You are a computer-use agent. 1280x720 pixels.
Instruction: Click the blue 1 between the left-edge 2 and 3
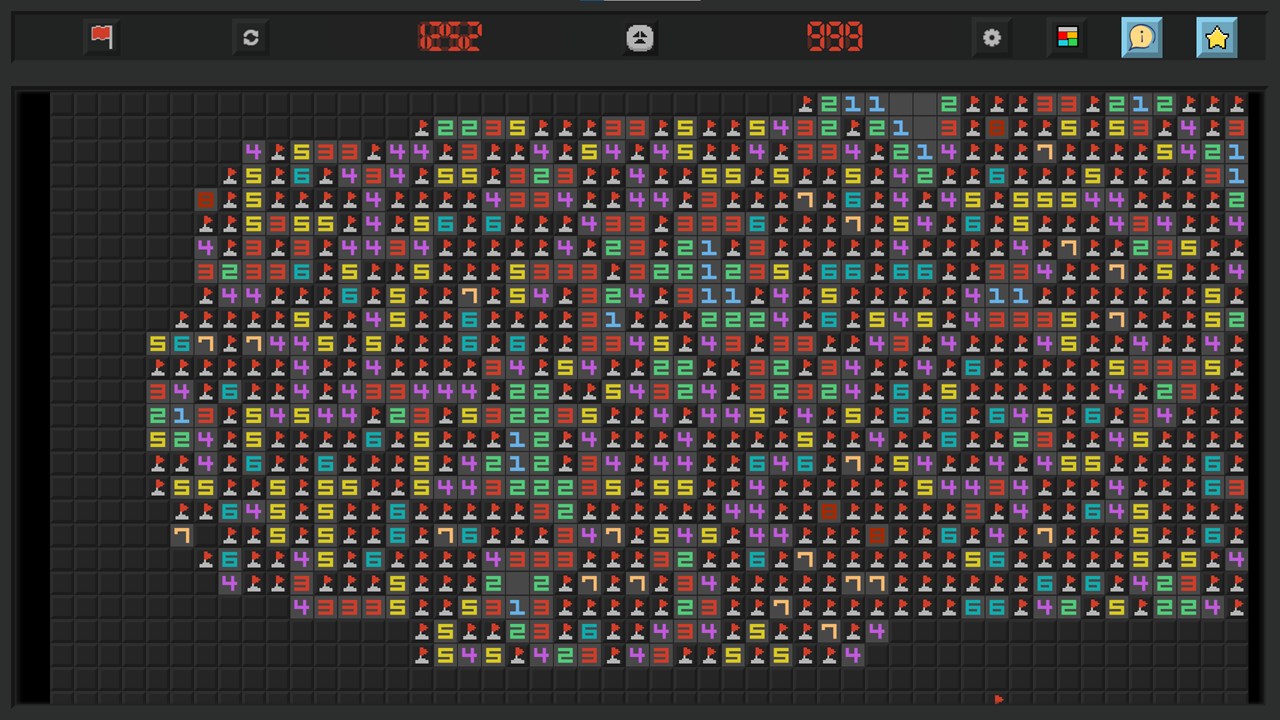(x=182, y=415)
